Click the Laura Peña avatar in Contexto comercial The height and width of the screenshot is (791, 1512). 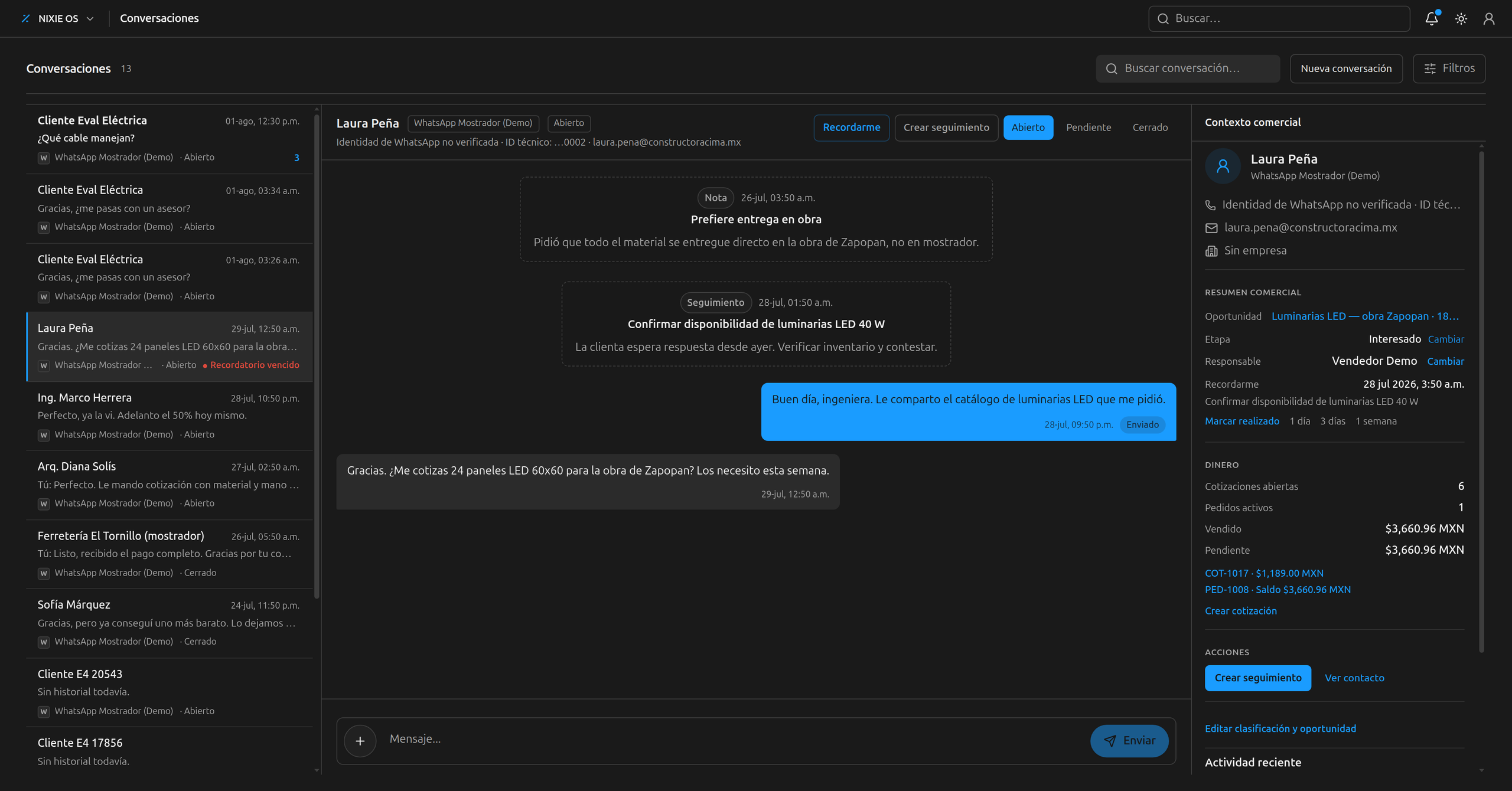tap(1223, 166)
